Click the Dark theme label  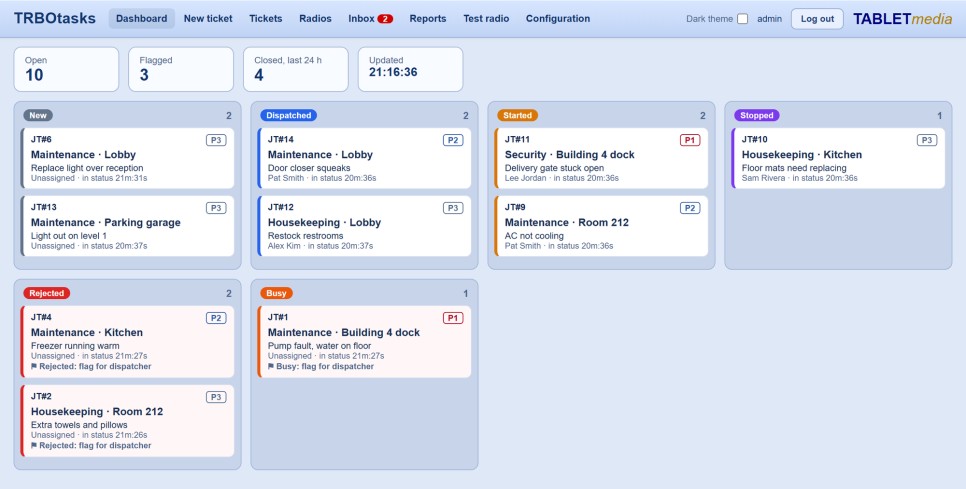pos(709,19)
